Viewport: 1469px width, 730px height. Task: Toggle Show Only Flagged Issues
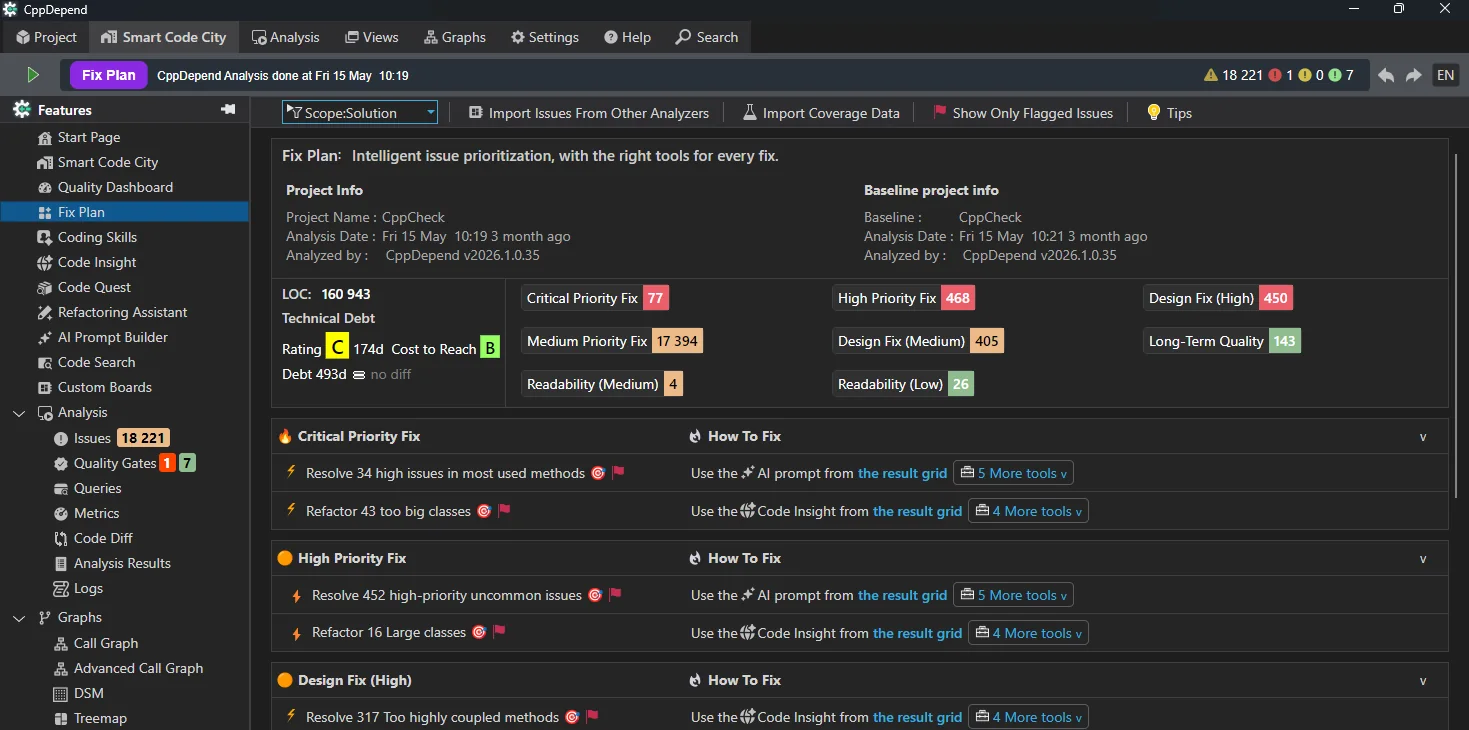pyautogui.click(x=1023, y=113)
